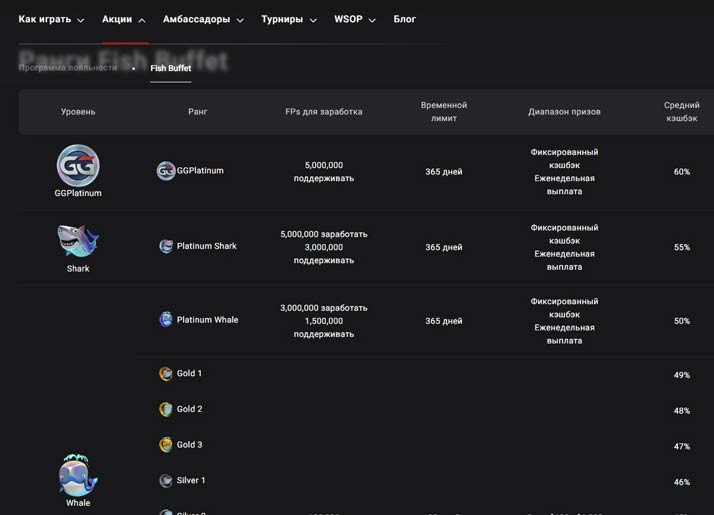714x515 pixels.
Task: Switch to Программа лояльности tab
Action: pos(68,68)
